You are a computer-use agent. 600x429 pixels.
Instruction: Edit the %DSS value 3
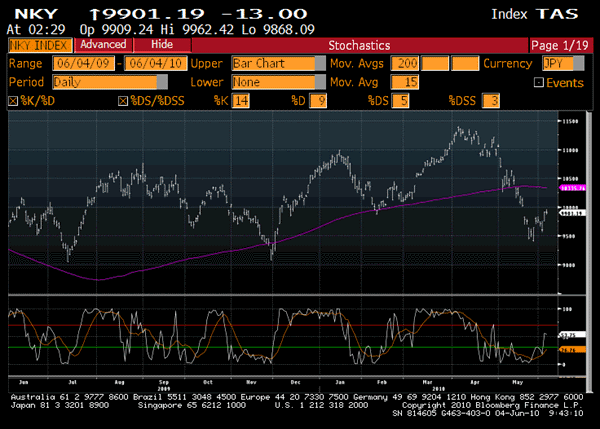tap(491, 101)
